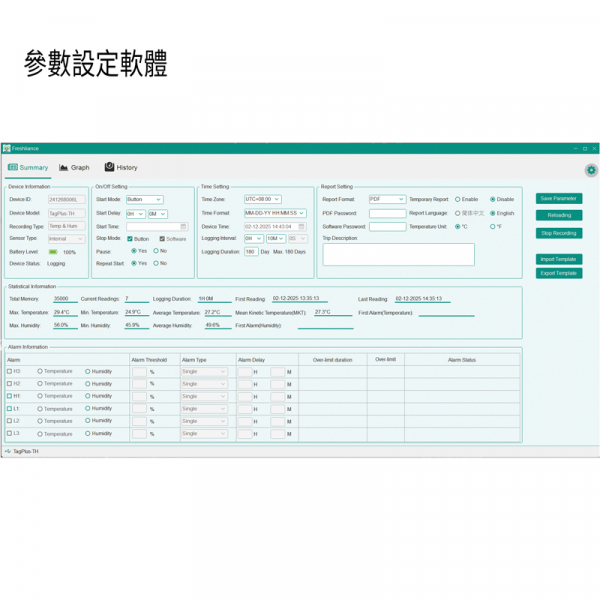The width and height of the screenshot is (600, 600).
Task: Click the TagPlus-TH connection icon in status bar
Action: [8, 451]
